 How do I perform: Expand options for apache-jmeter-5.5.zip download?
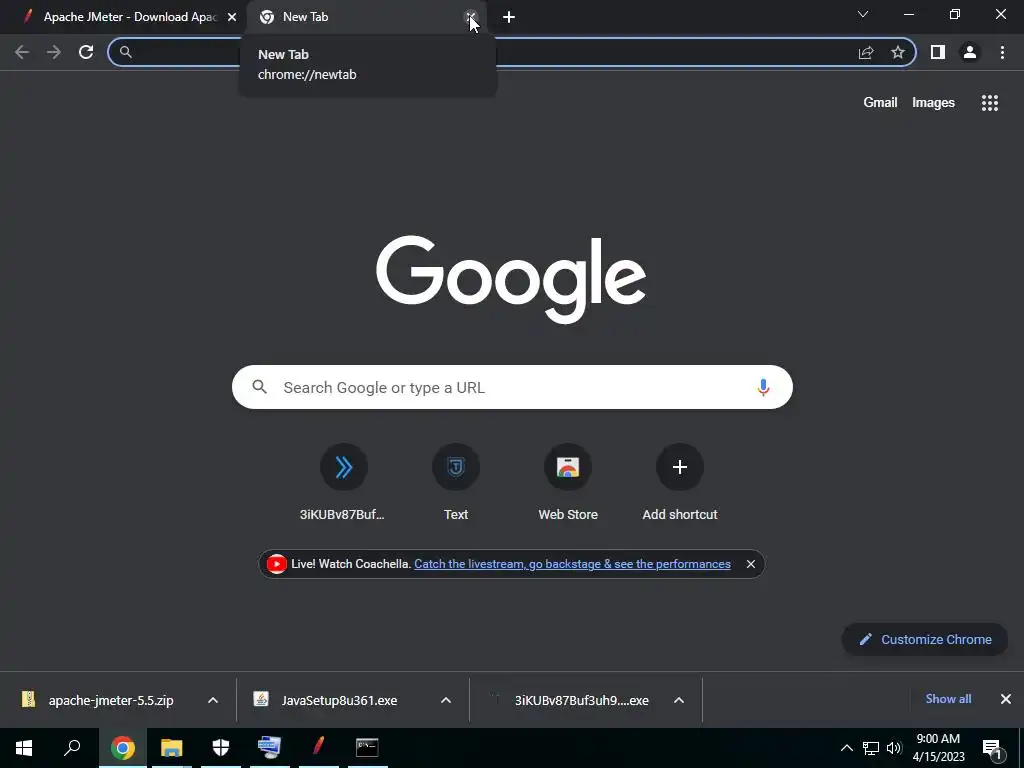pos(213,700)
